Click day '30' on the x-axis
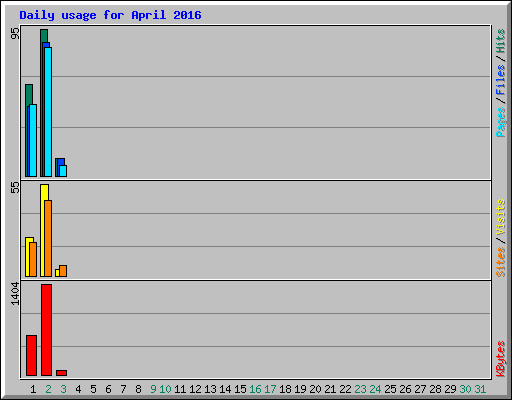 tap(465, 389)
